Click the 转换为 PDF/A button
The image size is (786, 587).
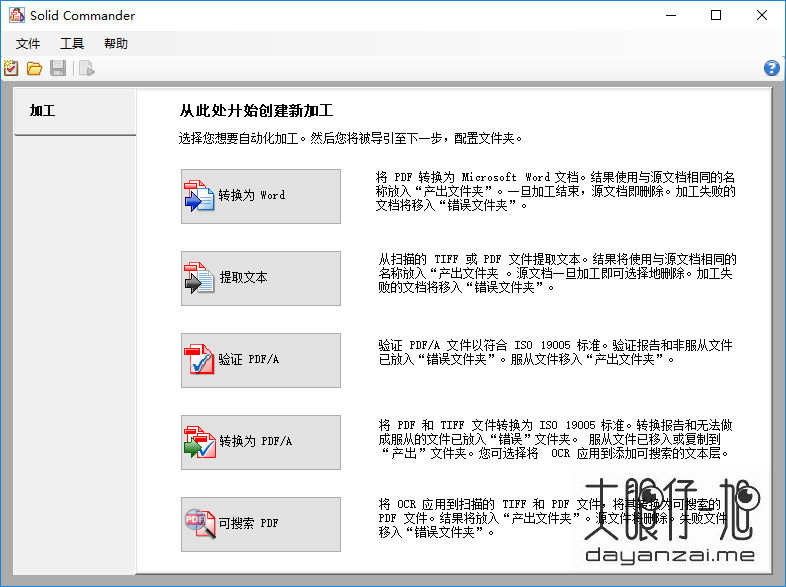[261, 442]
